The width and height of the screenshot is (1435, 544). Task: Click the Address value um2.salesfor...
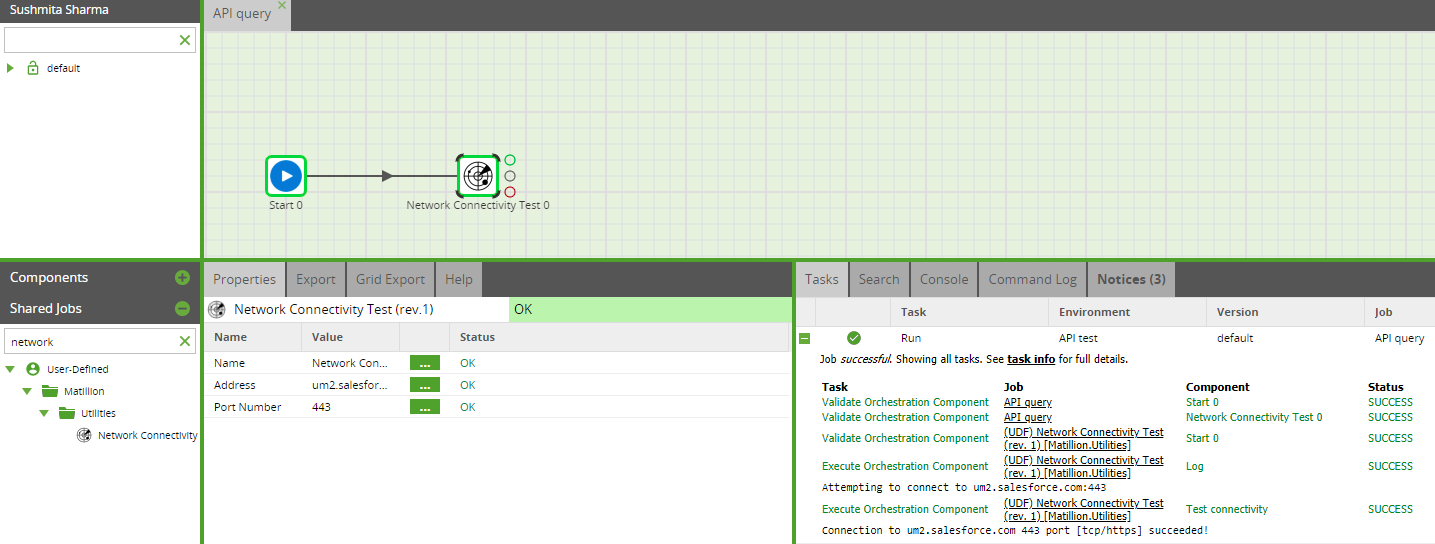point(350,385)
